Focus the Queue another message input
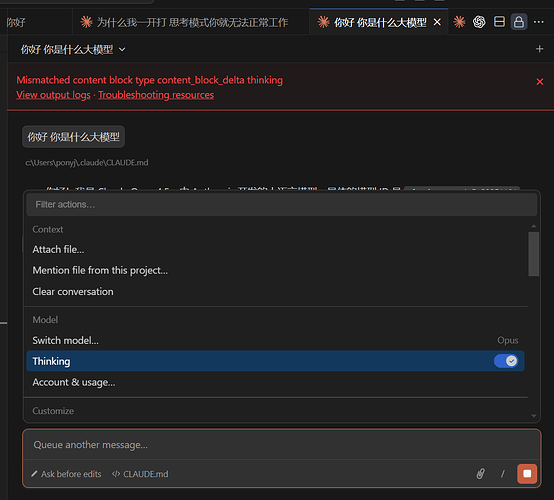554x500 pixels. click(x=282, y=445)
